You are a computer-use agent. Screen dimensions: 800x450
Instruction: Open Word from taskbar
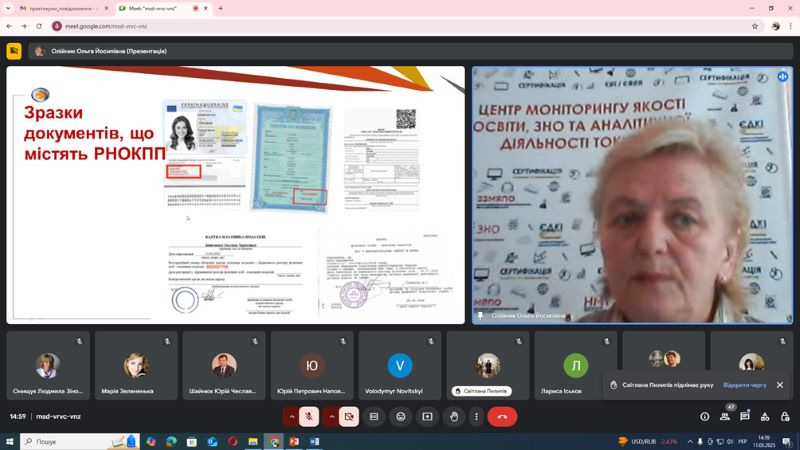tap(314, 441)
